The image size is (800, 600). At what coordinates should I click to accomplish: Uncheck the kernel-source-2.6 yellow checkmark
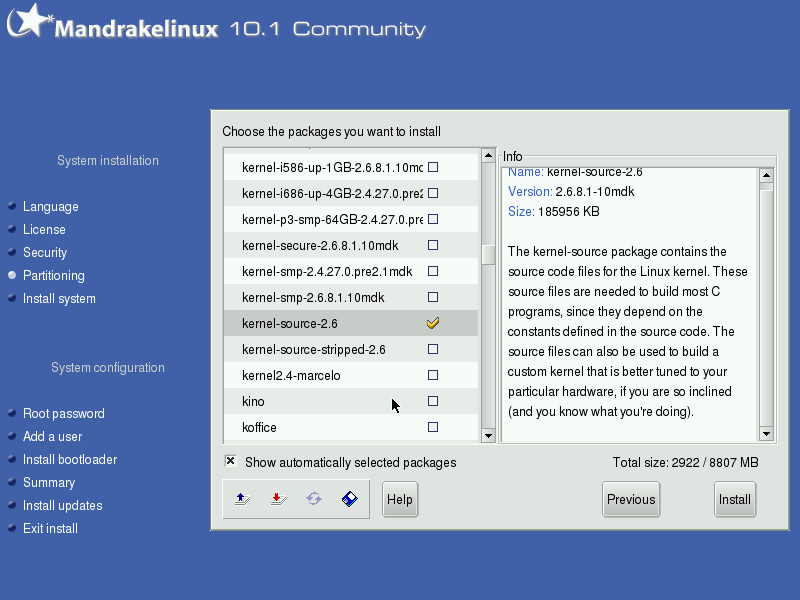(433, 323)
